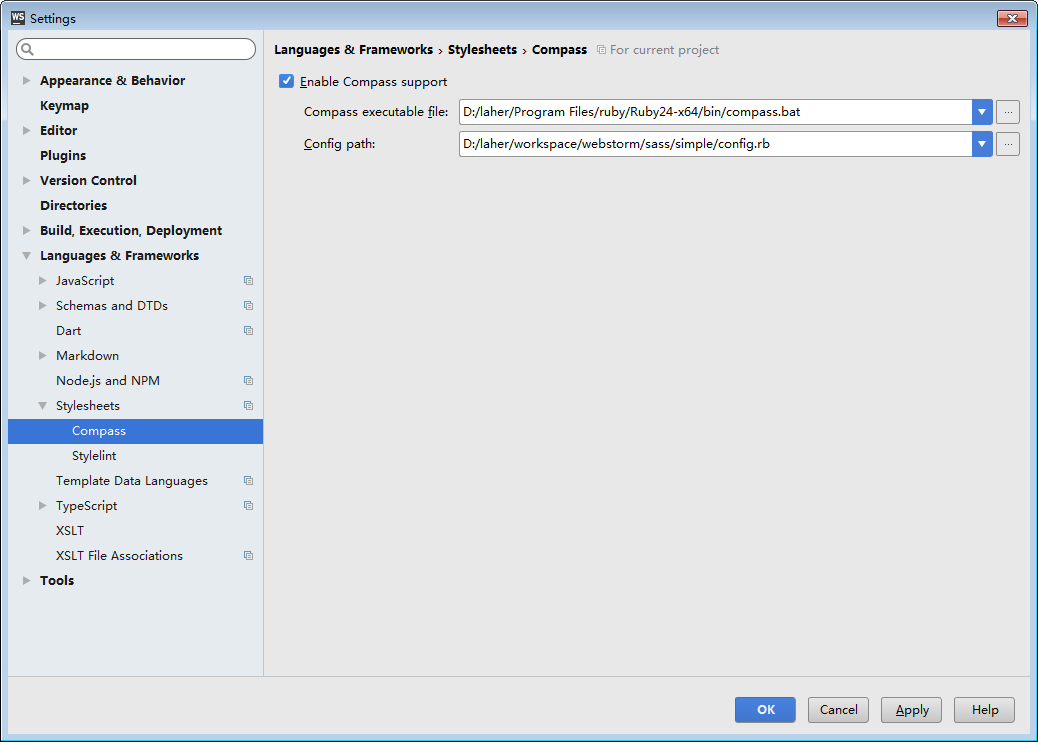
Task: Expand TypeScript node arrow
Action: tap(42, 506)
